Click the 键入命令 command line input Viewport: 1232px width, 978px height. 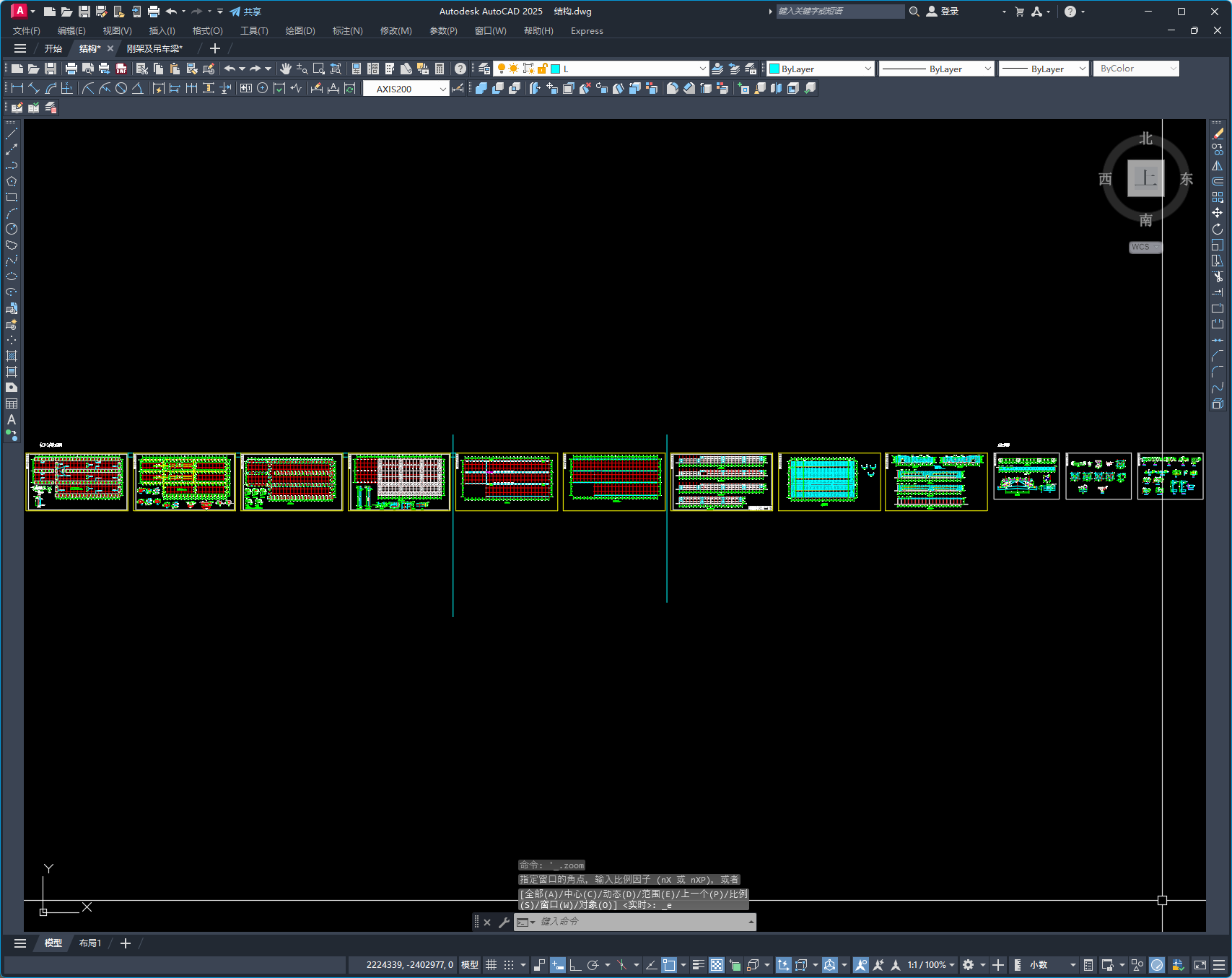point(642,922)
